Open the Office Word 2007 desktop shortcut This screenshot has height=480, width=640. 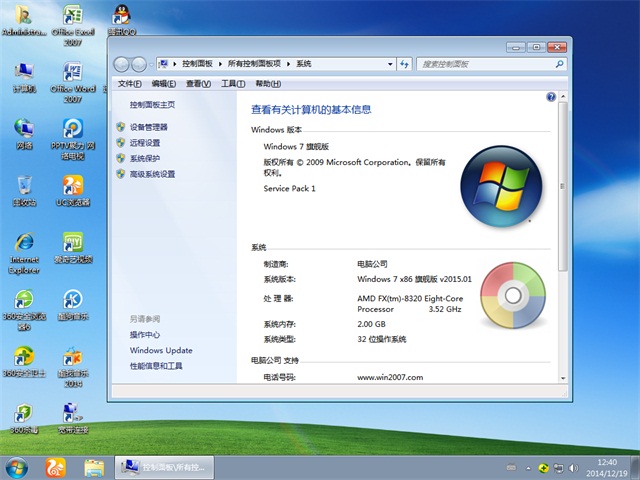click(72, 75)
